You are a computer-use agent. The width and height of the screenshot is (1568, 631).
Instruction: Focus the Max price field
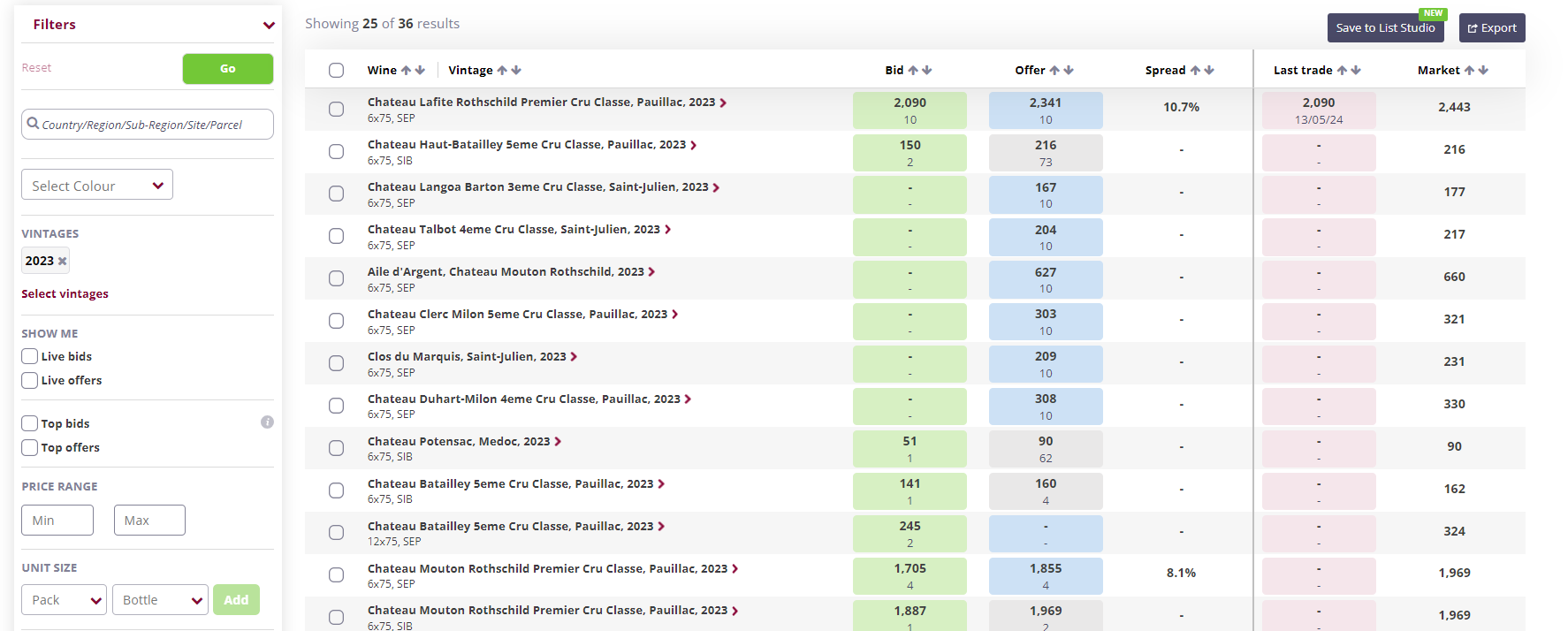coord(149,521)
